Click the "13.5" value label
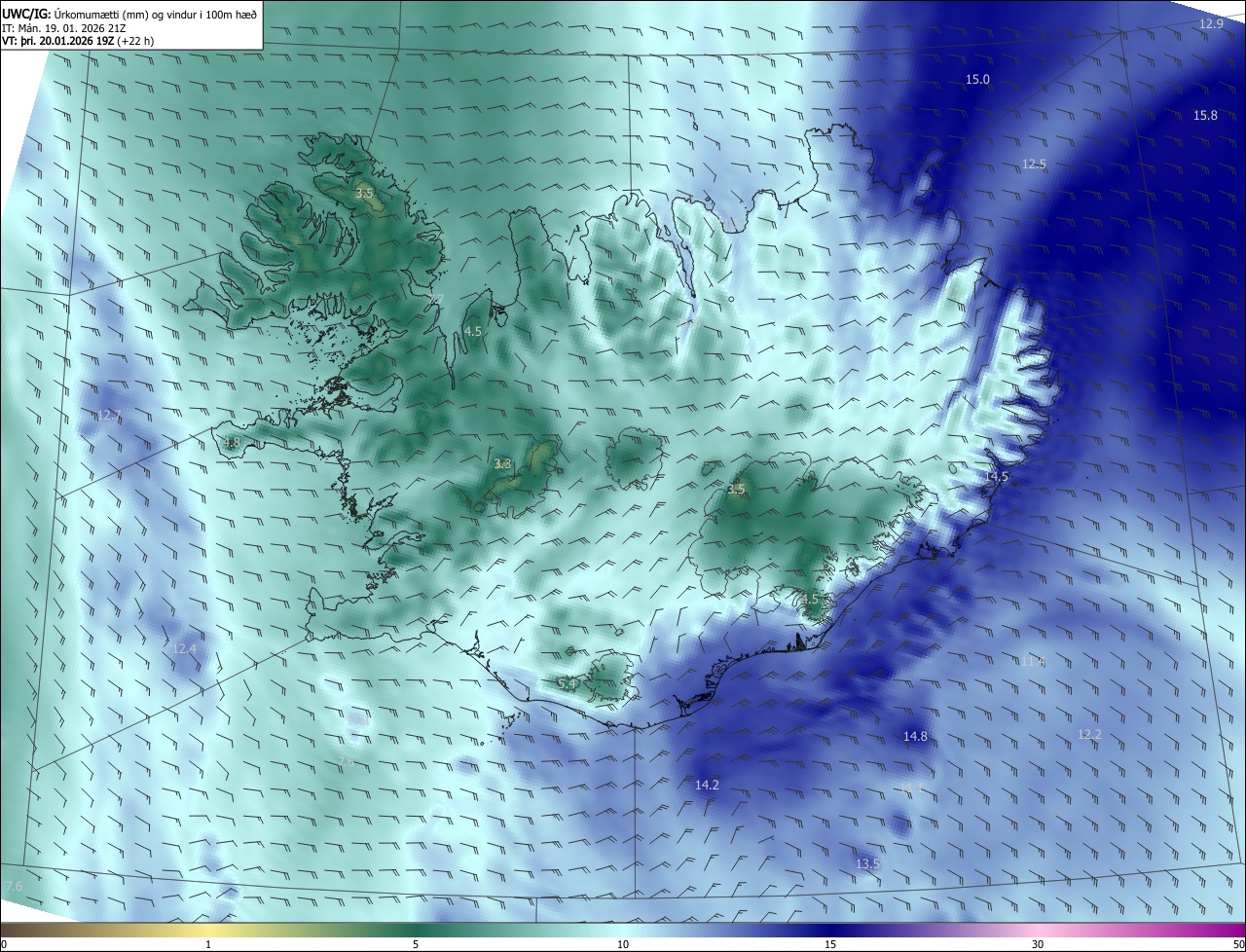Image resolution: width=1246 pixels, height=952 pixels. [867, 863]
